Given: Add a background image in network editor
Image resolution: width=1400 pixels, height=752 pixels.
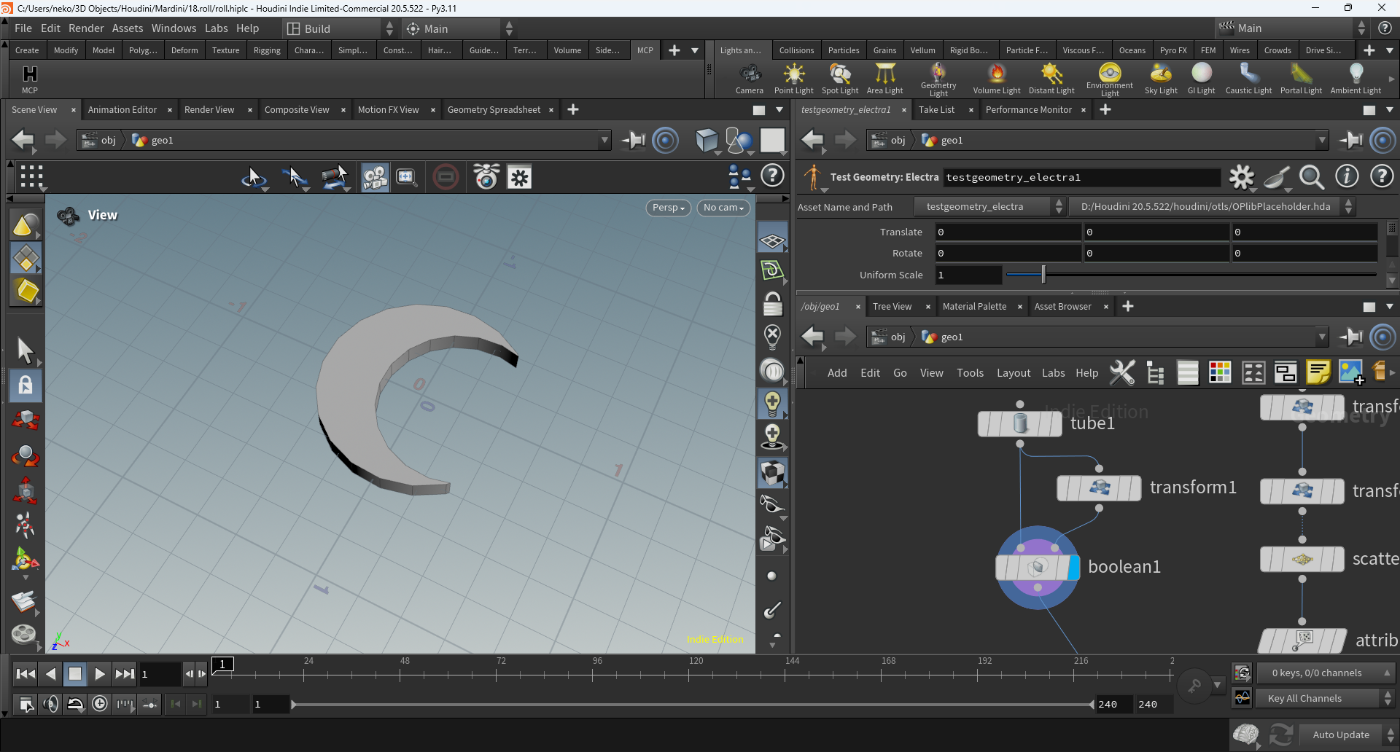Looking at the screenshot, I should point(1351,373).
